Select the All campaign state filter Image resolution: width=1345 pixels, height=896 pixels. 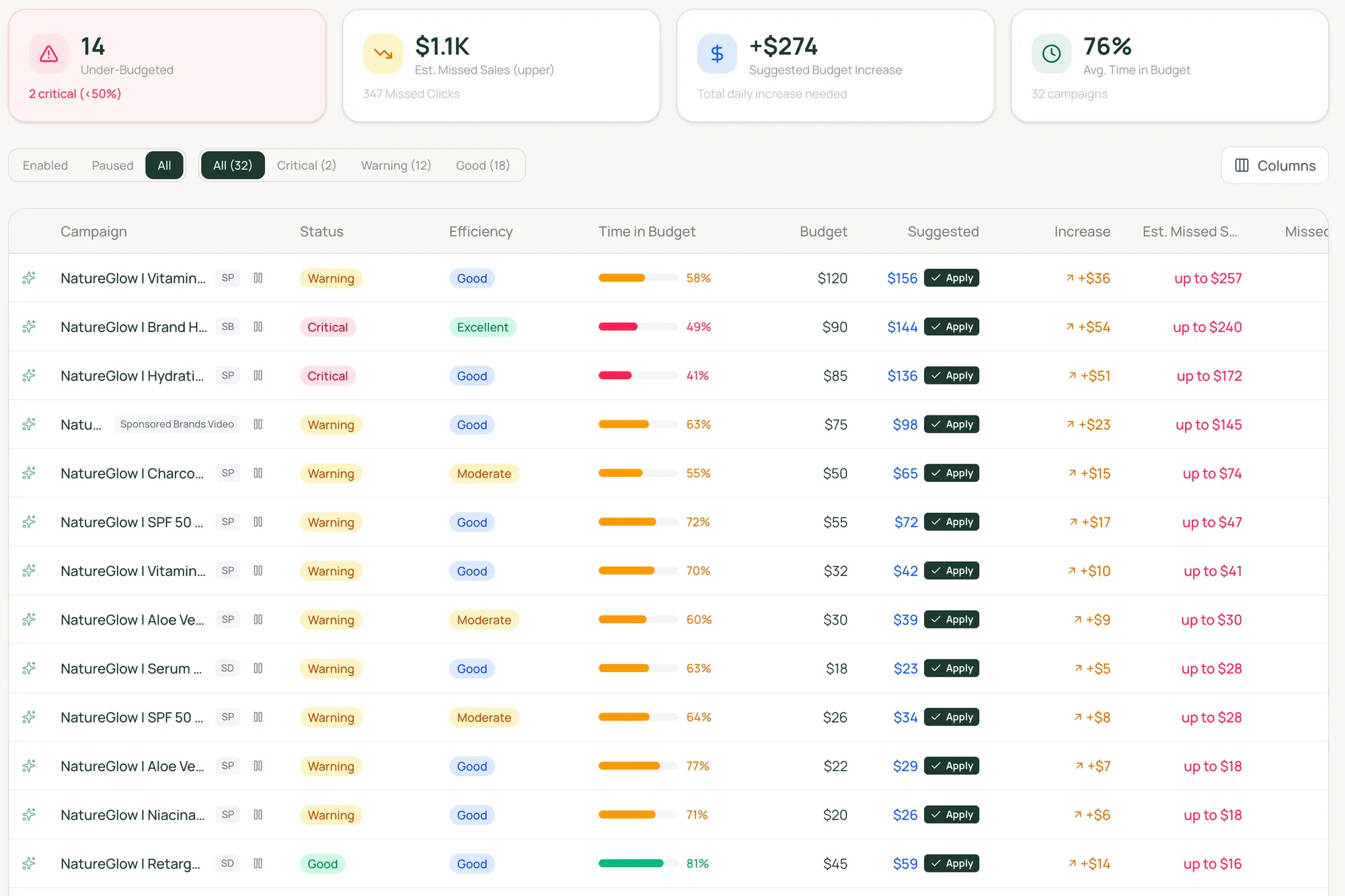coord(164,165)
